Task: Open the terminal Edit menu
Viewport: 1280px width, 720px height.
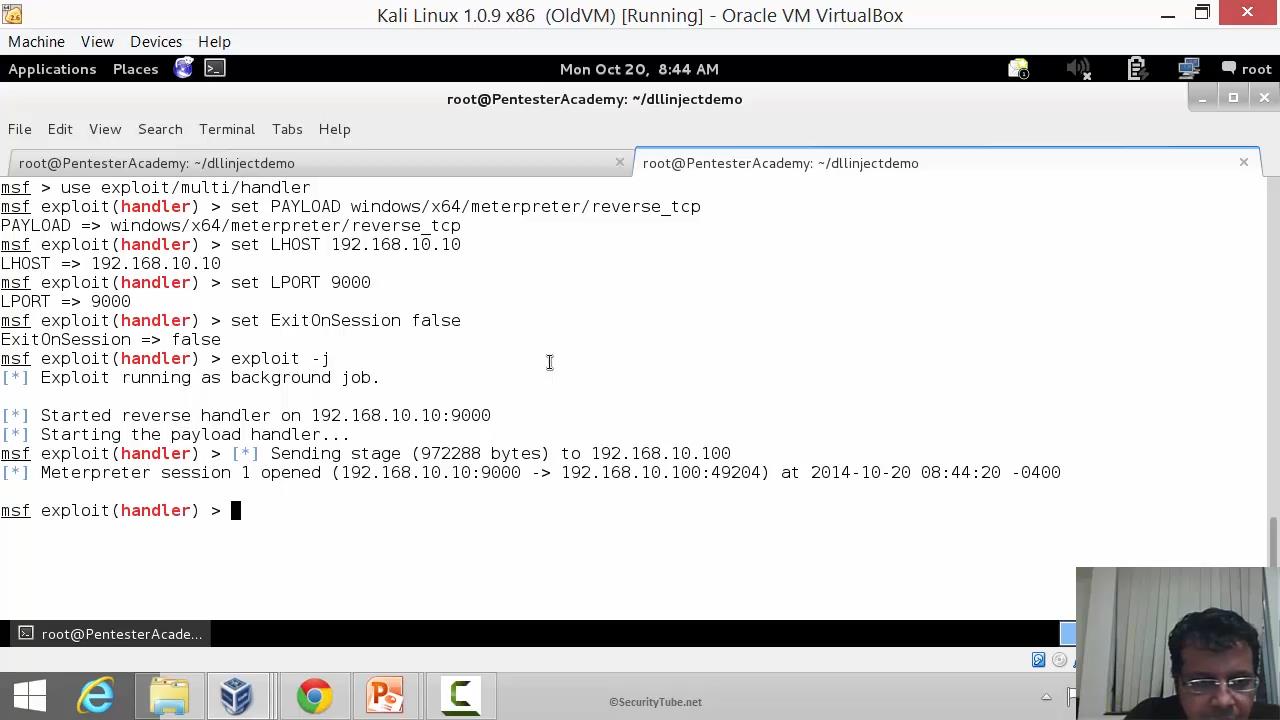Action: click(x=60, y=129)
